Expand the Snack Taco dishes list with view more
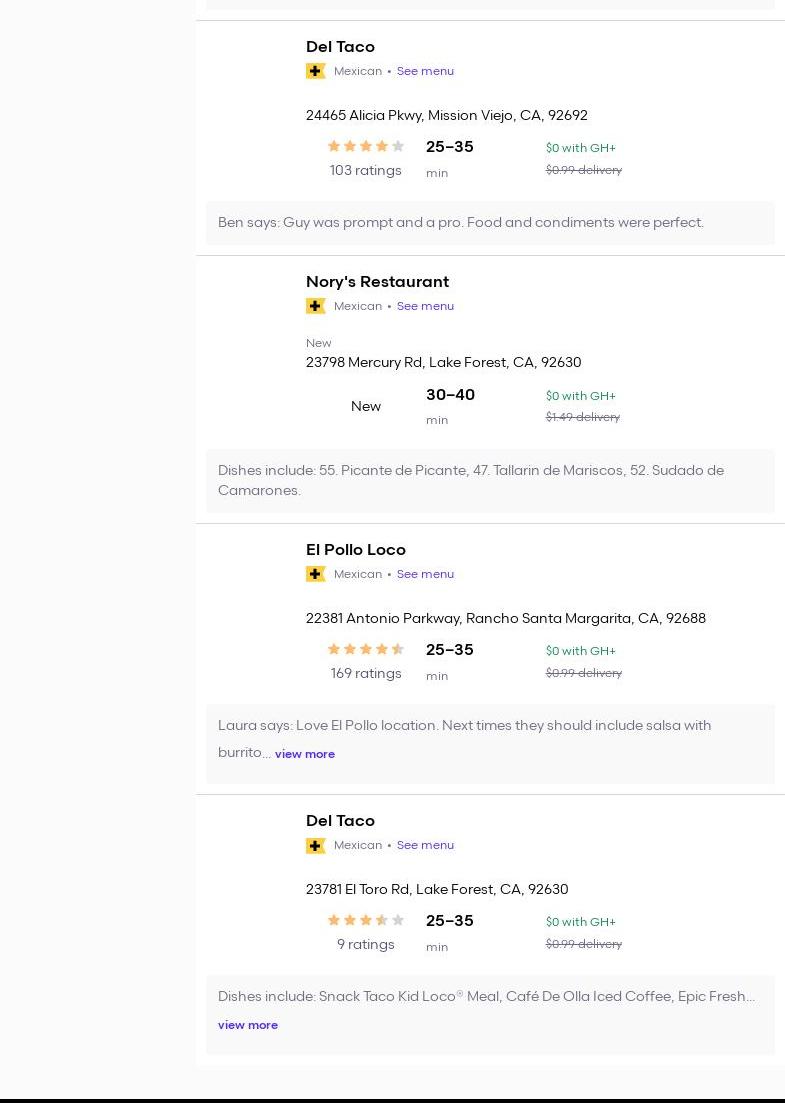 [248, 1025]
